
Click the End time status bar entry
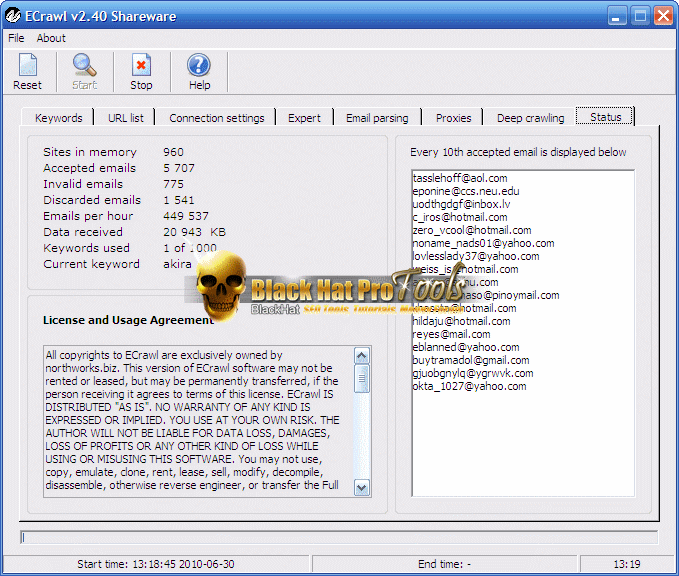coord(444,564)
